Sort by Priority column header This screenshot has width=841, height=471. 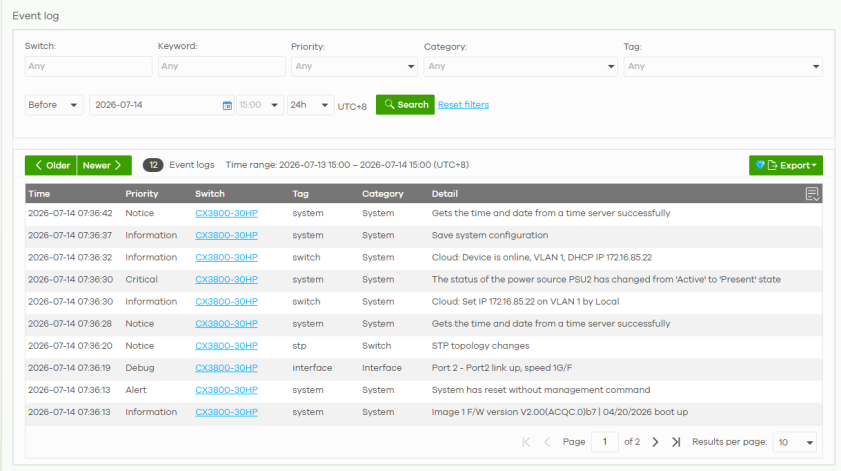coord(142,194)
